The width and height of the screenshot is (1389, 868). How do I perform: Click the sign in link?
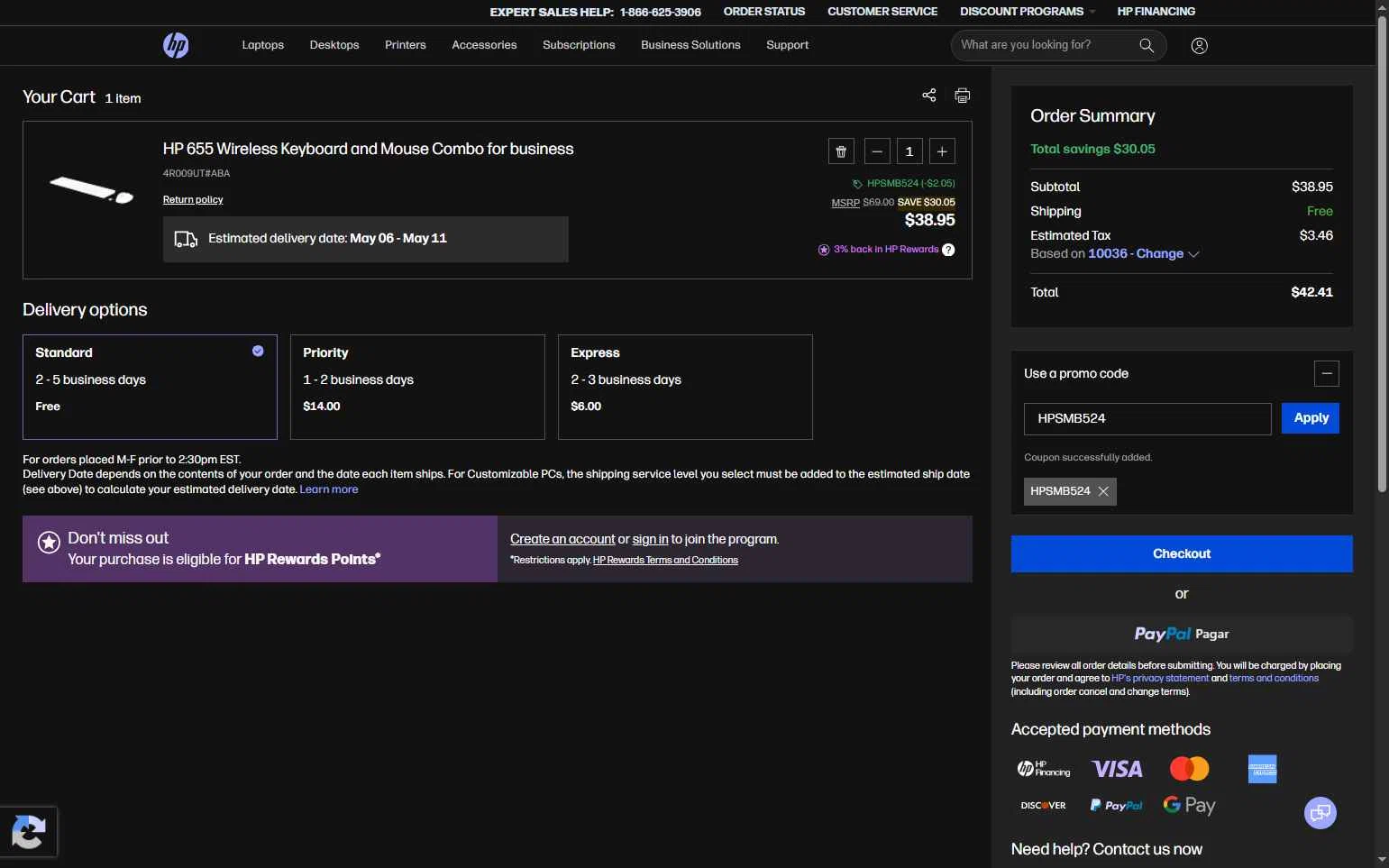click(x=650, y=539)
